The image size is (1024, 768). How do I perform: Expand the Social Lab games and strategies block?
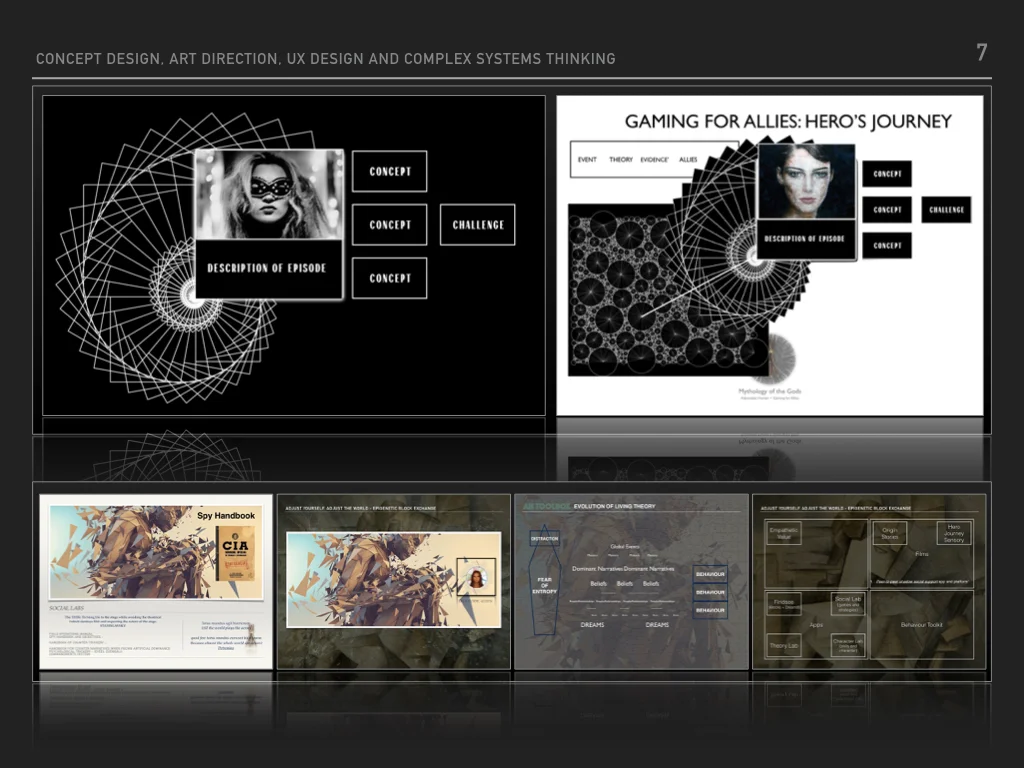tap(848, 603)
